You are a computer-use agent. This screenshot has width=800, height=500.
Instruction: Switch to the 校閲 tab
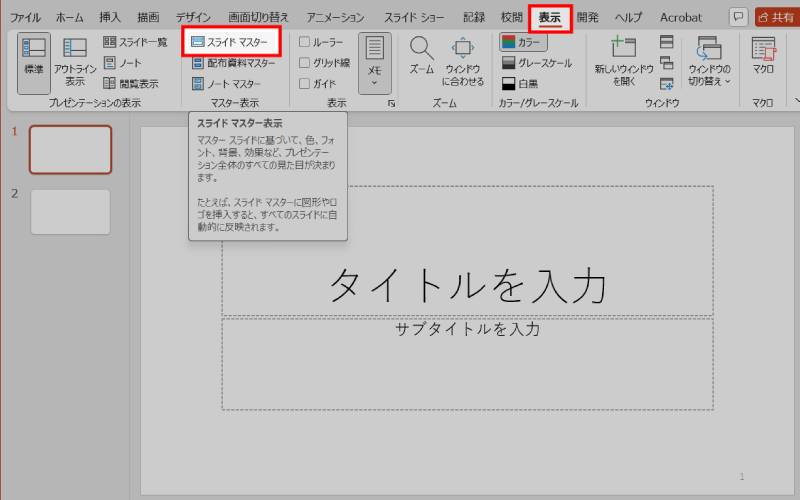512,17
